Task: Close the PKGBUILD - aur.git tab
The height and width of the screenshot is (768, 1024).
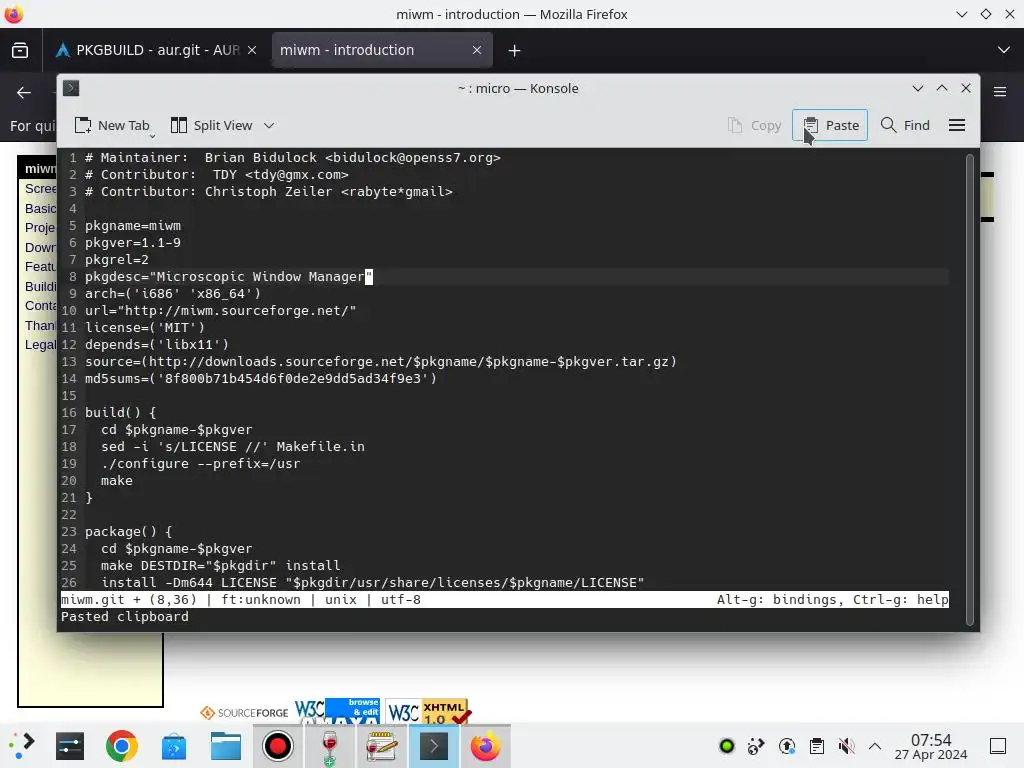Action: pos(252,50)
